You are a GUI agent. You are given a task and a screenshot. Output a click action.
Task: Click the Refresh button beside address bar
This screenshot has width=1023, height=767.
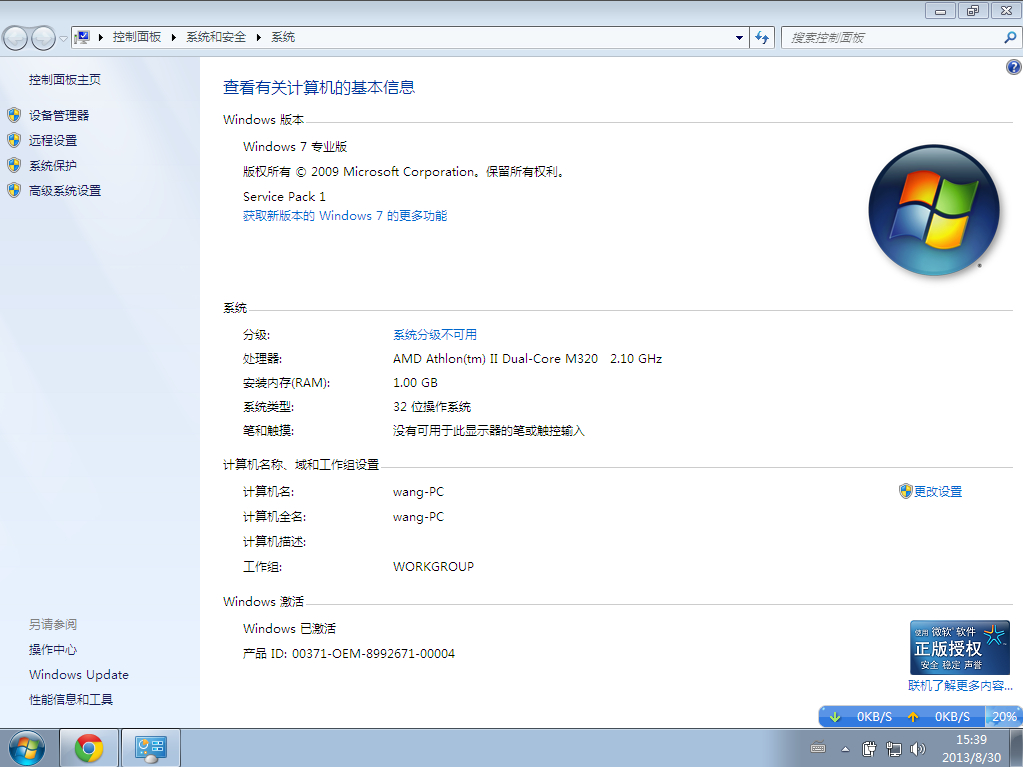click(762, 38)
